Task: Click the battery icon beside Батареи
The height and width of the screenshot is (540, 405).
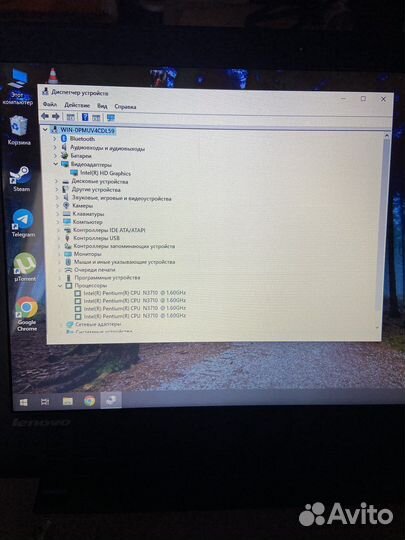Action: click(64, 155)
